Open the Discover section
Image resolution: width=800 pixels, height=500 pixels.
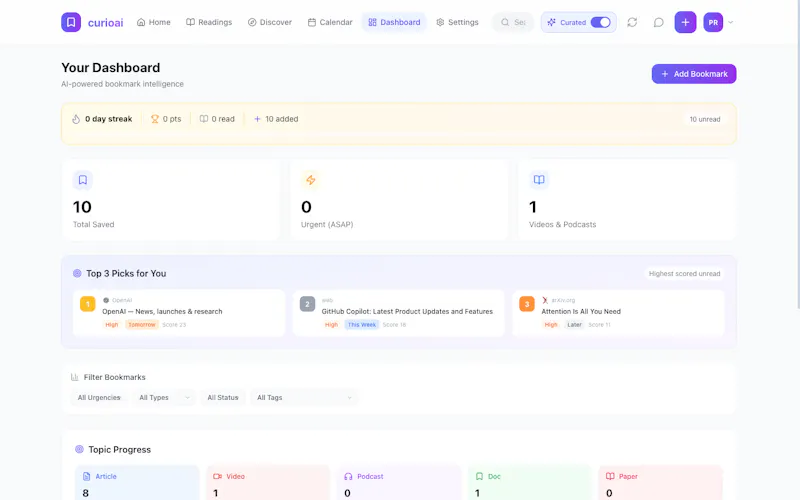point(269,22)
